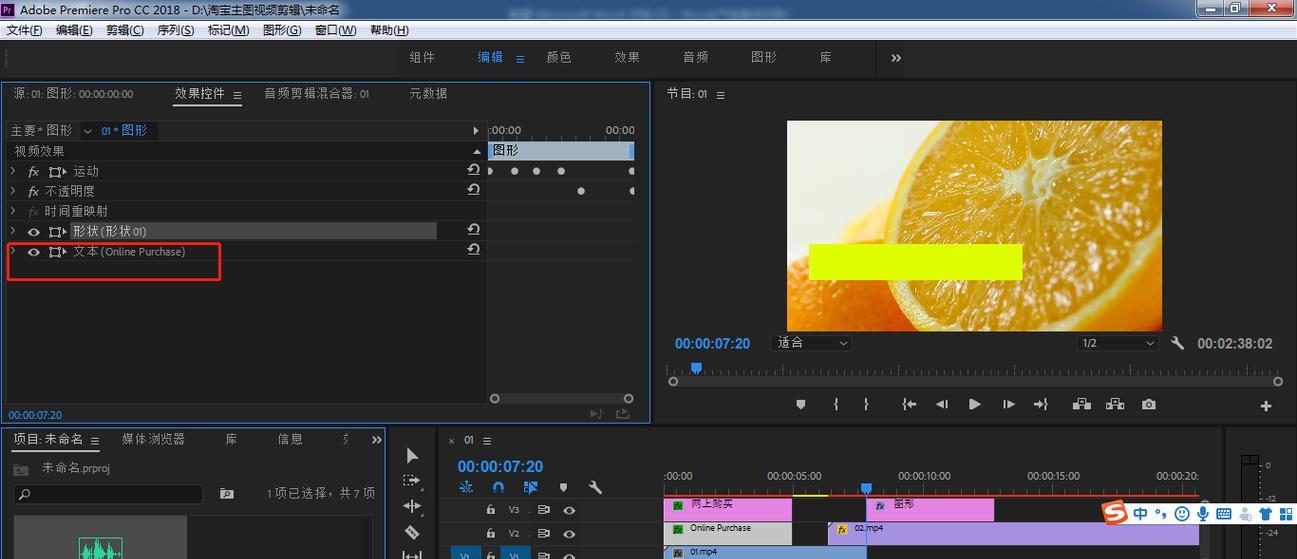Toggle lock on track V3
1297x559 pixels.
pos(490,510)
